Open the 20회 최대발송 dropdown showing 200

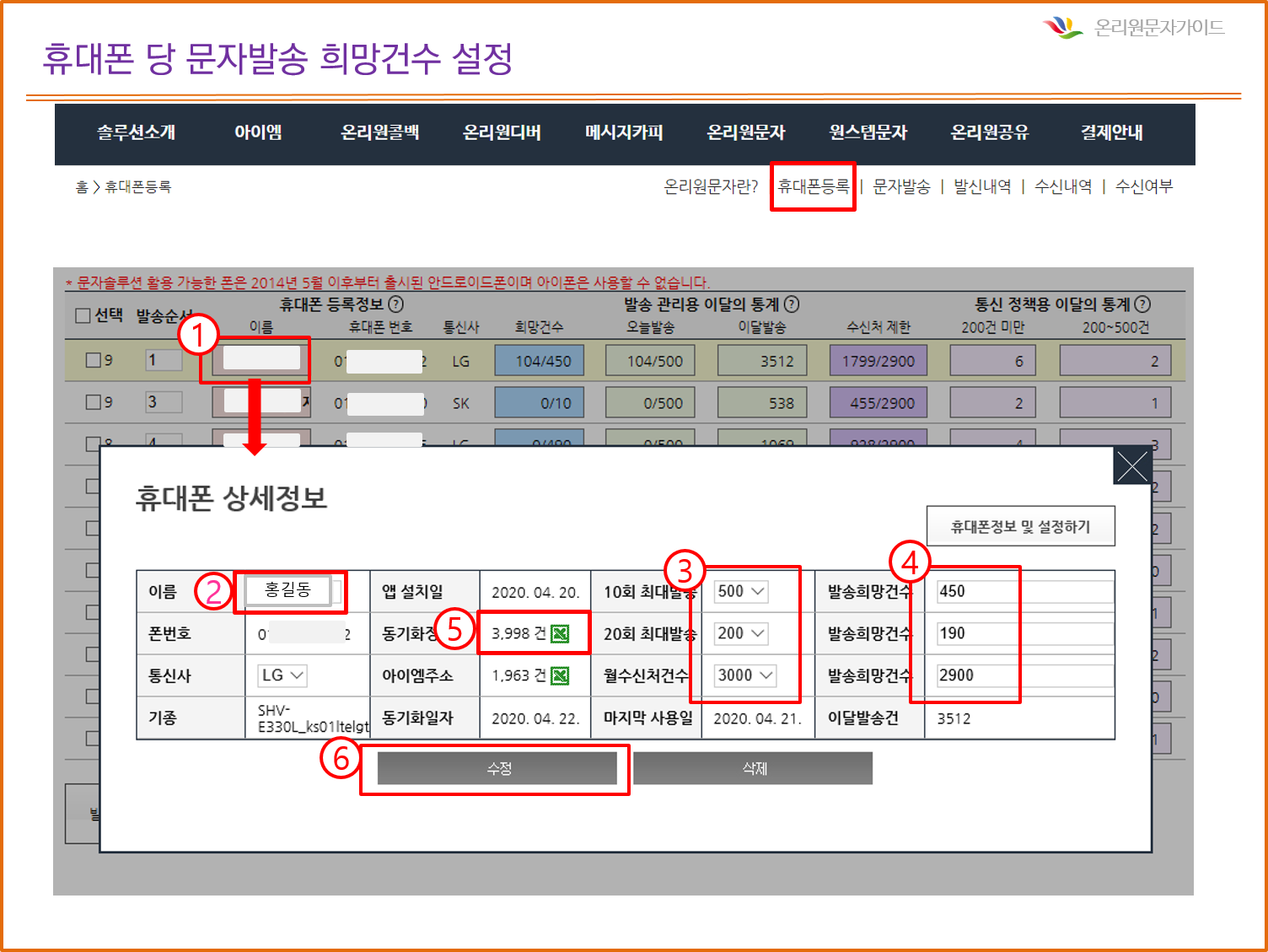(x=741, y=633)
